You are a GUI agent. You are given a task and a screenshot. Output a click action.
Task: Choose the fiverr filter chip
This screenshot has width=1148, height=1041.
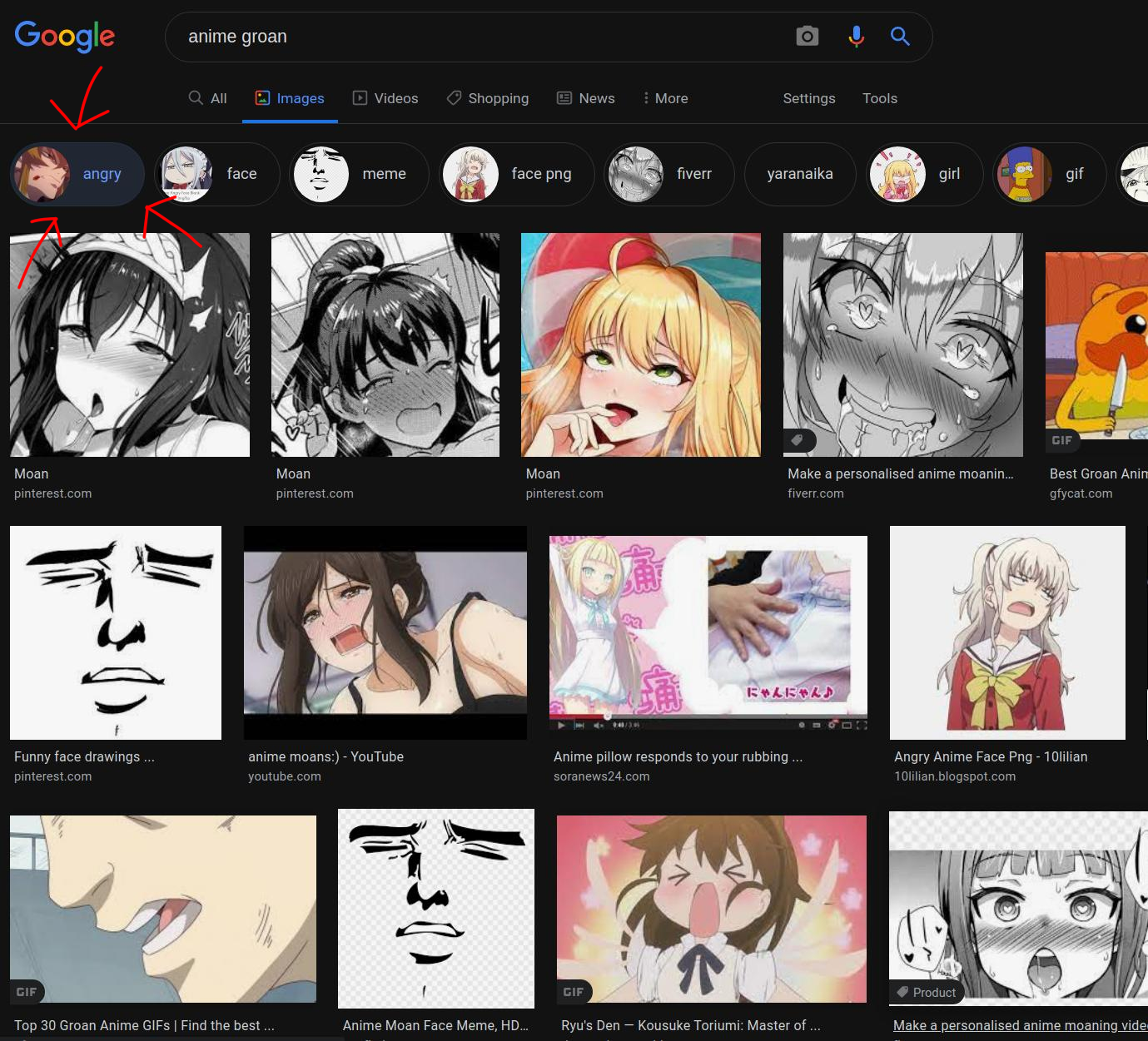tap(668, 174)
